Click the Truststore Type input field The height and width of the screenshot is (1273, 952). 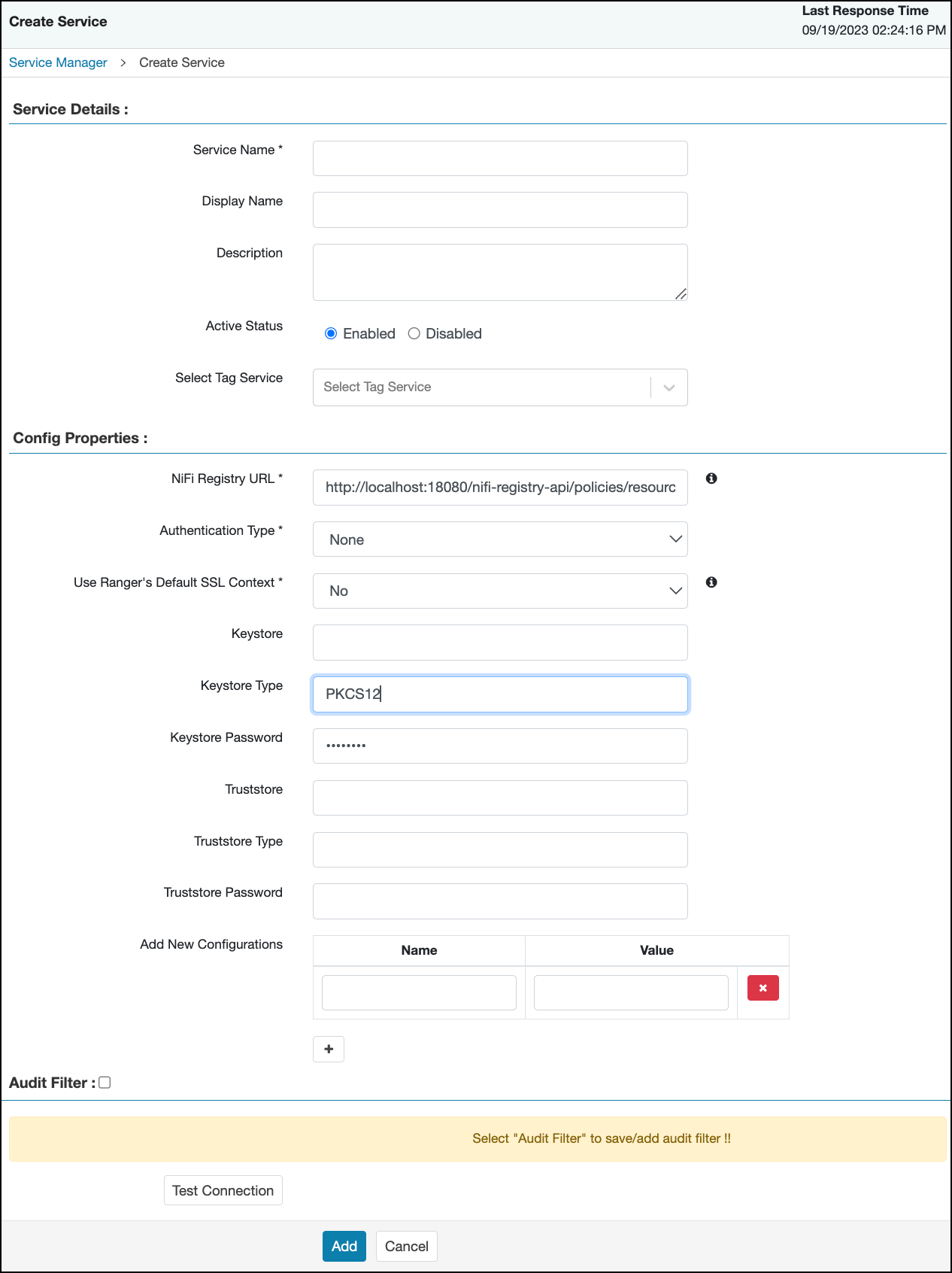click(499, 849)
